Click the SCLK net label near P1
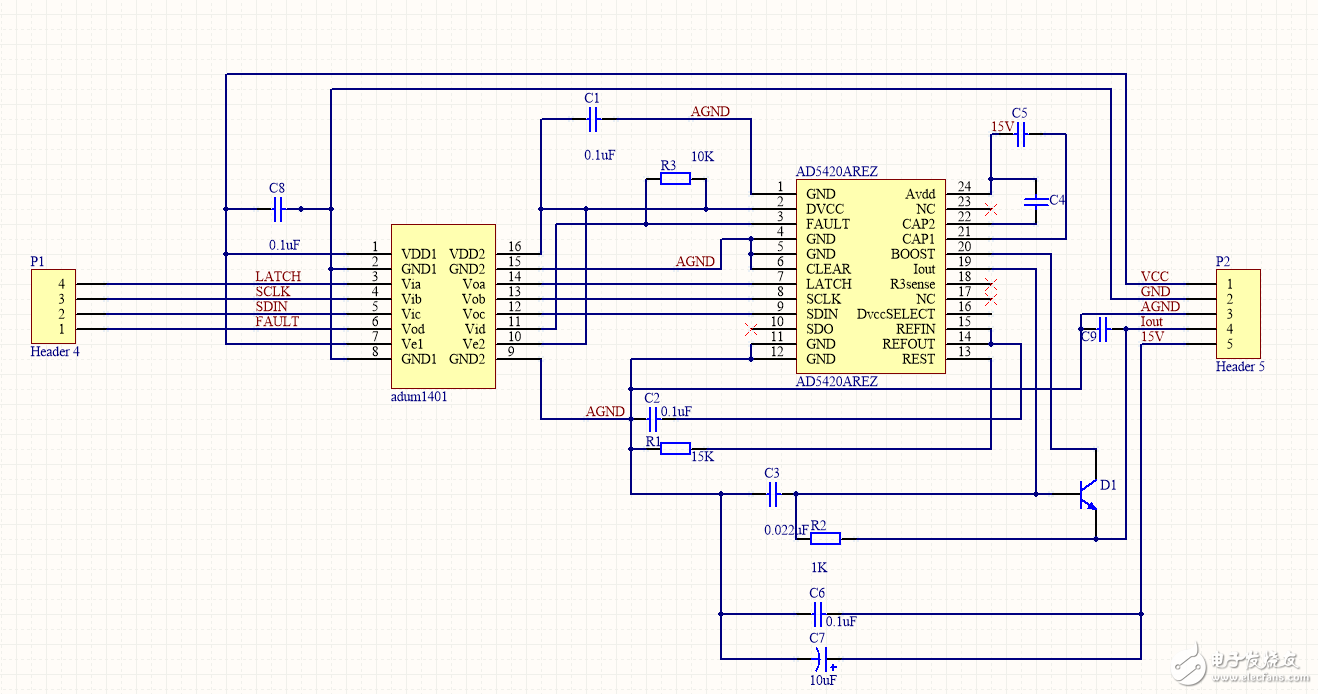This screenshot has height=694, width=1318. [274, 291]
